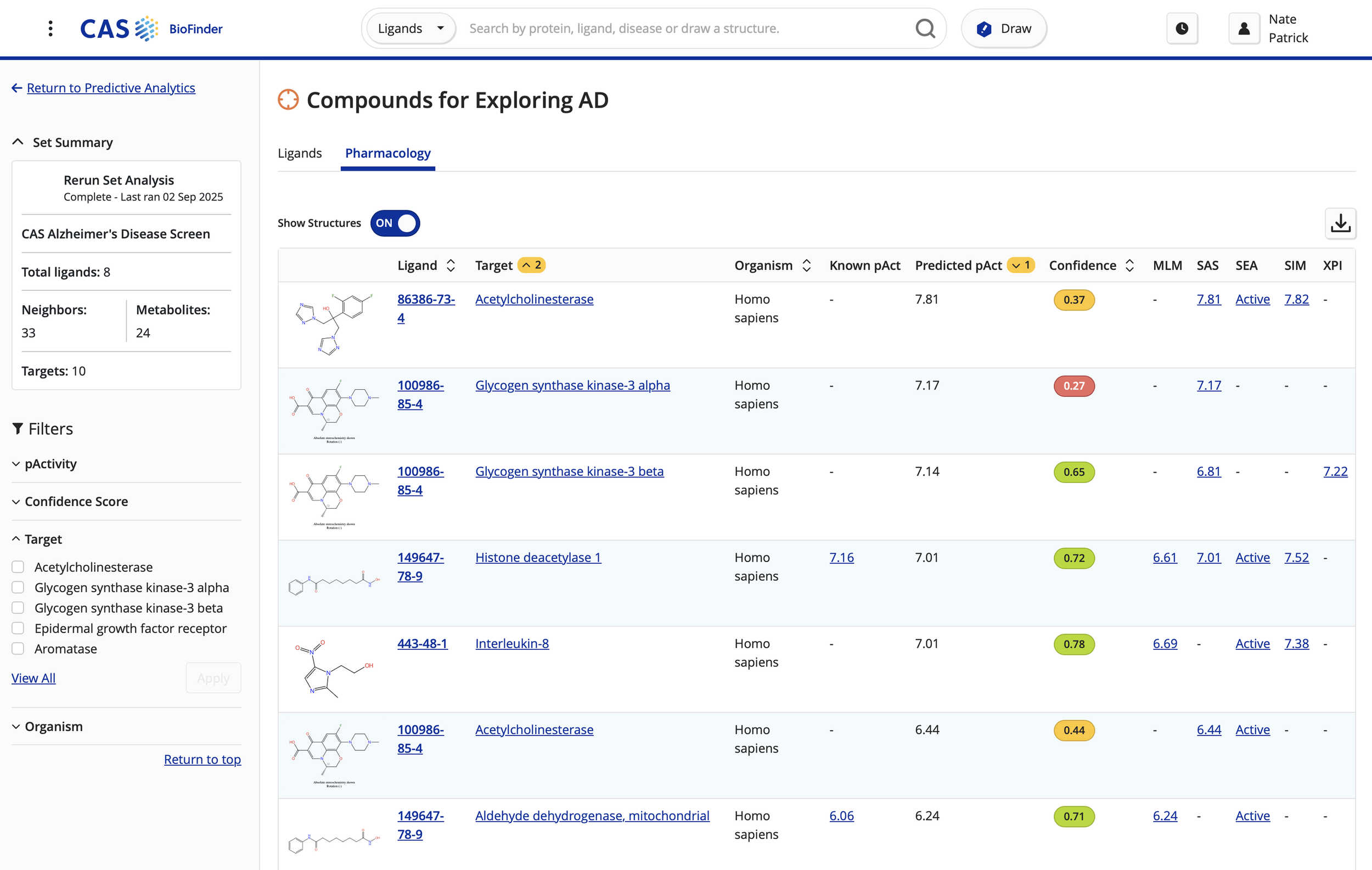Click the target icon beside Compounds for Exploring AD
The height and width of the screenshot is (870, 1372).
[x=288, y=99]
